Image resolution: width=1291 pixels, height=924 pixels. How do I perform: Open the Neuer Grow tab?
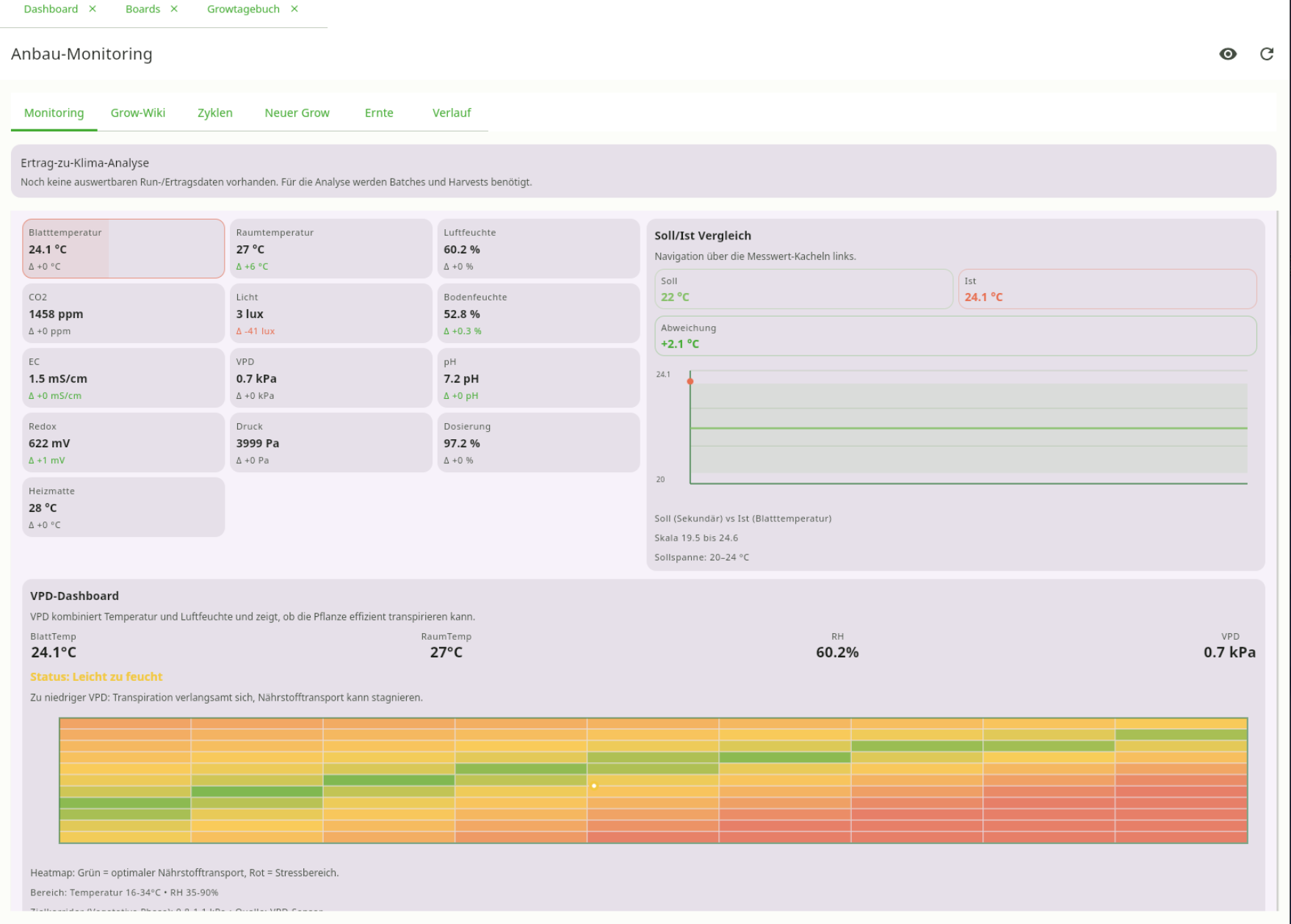coord(297,113)
